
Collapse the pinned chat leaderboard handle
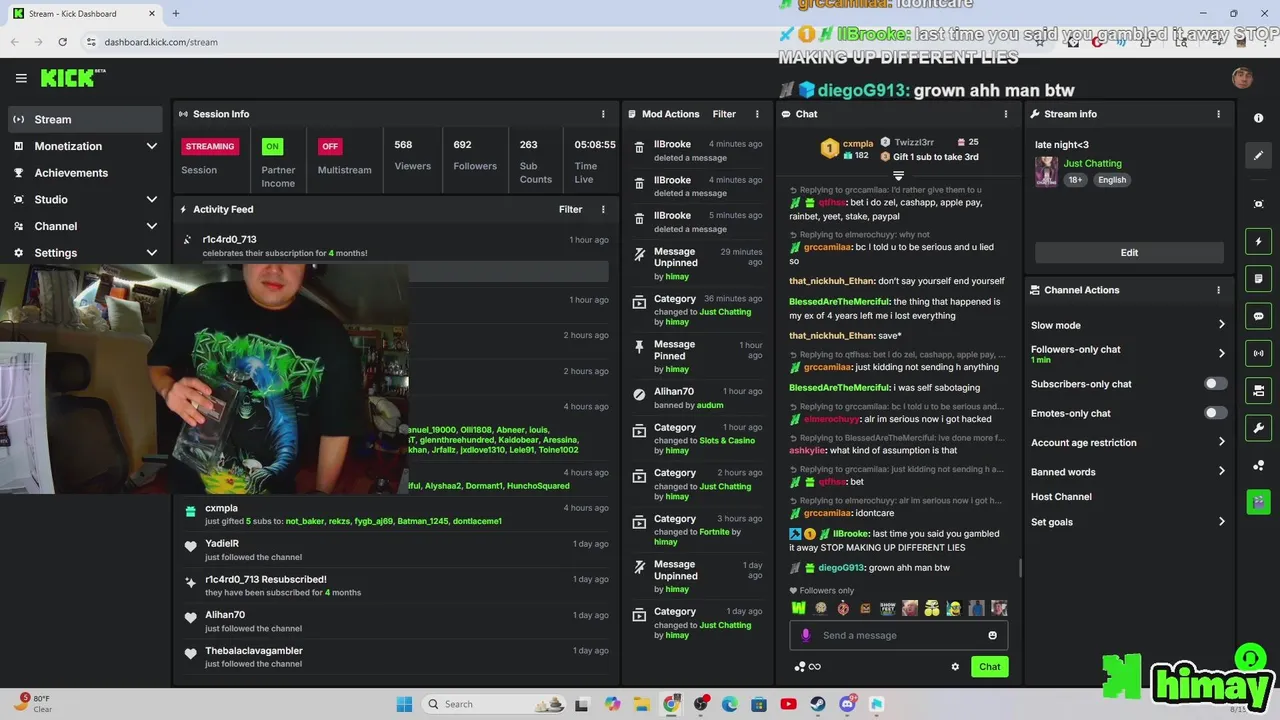(x=898, y=176)
